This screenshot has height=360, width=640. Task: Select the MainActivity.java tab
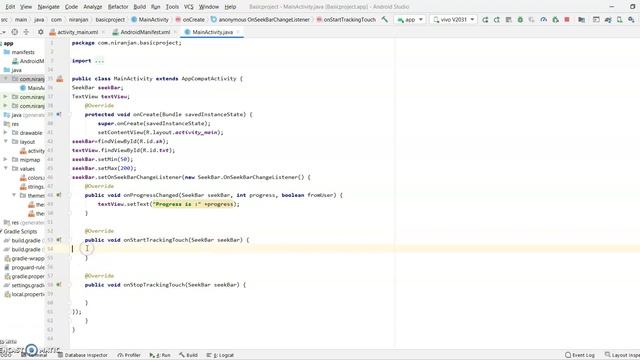tap(212, 32)
